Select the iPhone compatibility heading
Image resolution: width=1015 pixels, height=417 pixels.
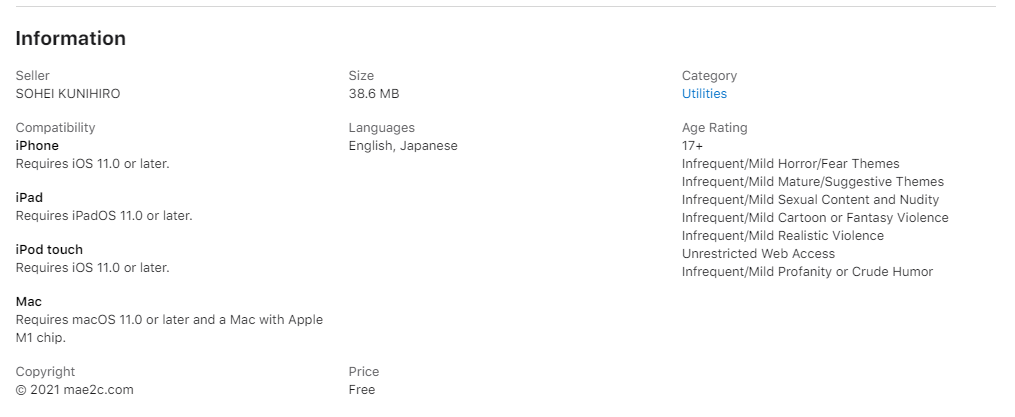tap(37, 146)
